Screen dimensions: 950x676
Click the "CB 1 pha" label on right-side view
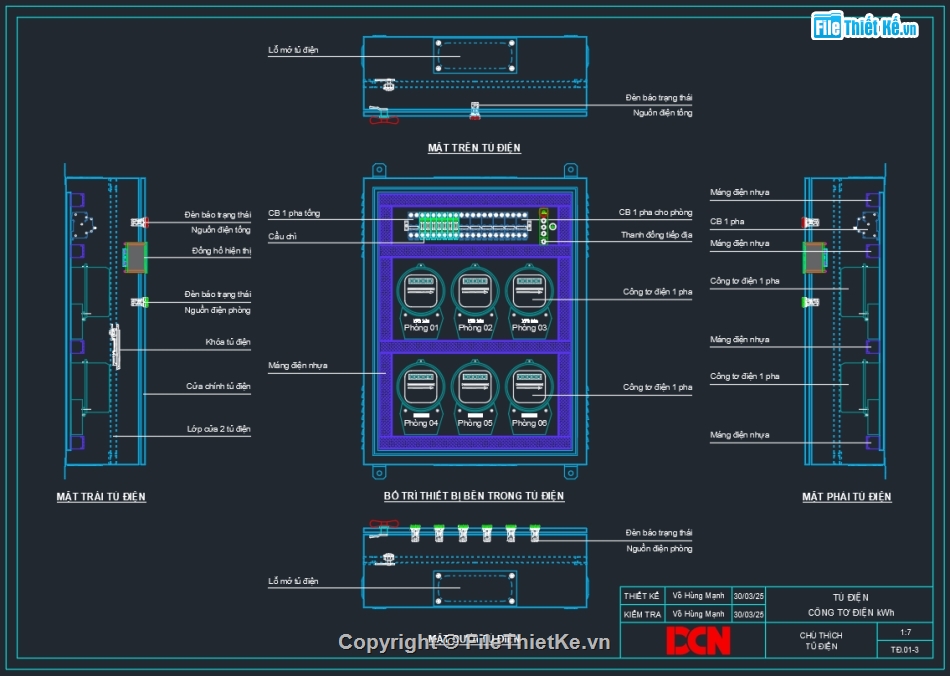[x=727, y=222]
